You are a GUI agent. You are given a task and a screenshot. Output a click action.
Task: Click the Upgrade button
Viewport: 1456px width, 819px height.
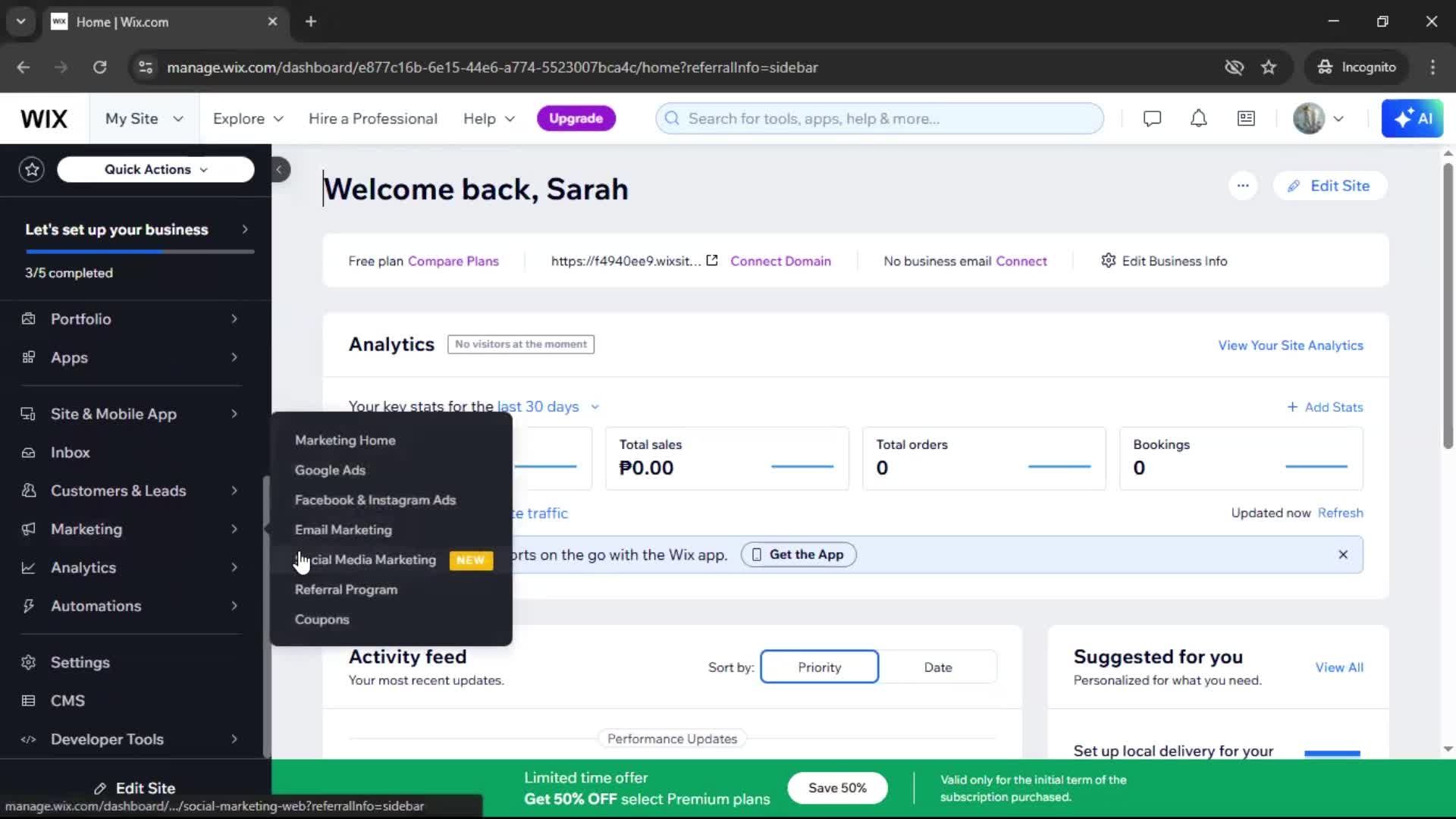point(576,118)
